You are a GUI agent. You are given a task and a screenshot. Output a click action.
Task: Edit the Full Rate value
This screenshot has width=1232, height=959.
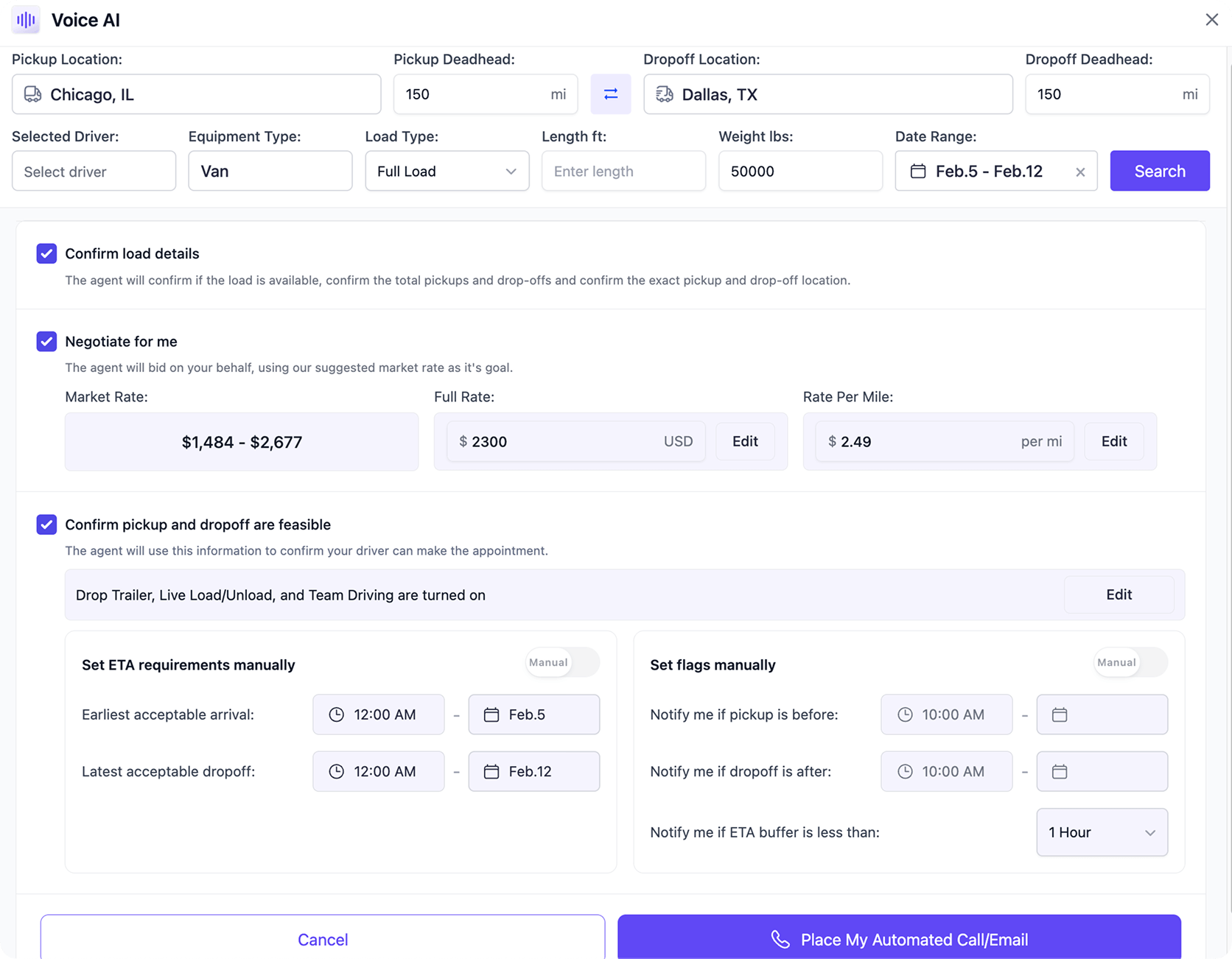pyautogui.click(x=744, y=441)
